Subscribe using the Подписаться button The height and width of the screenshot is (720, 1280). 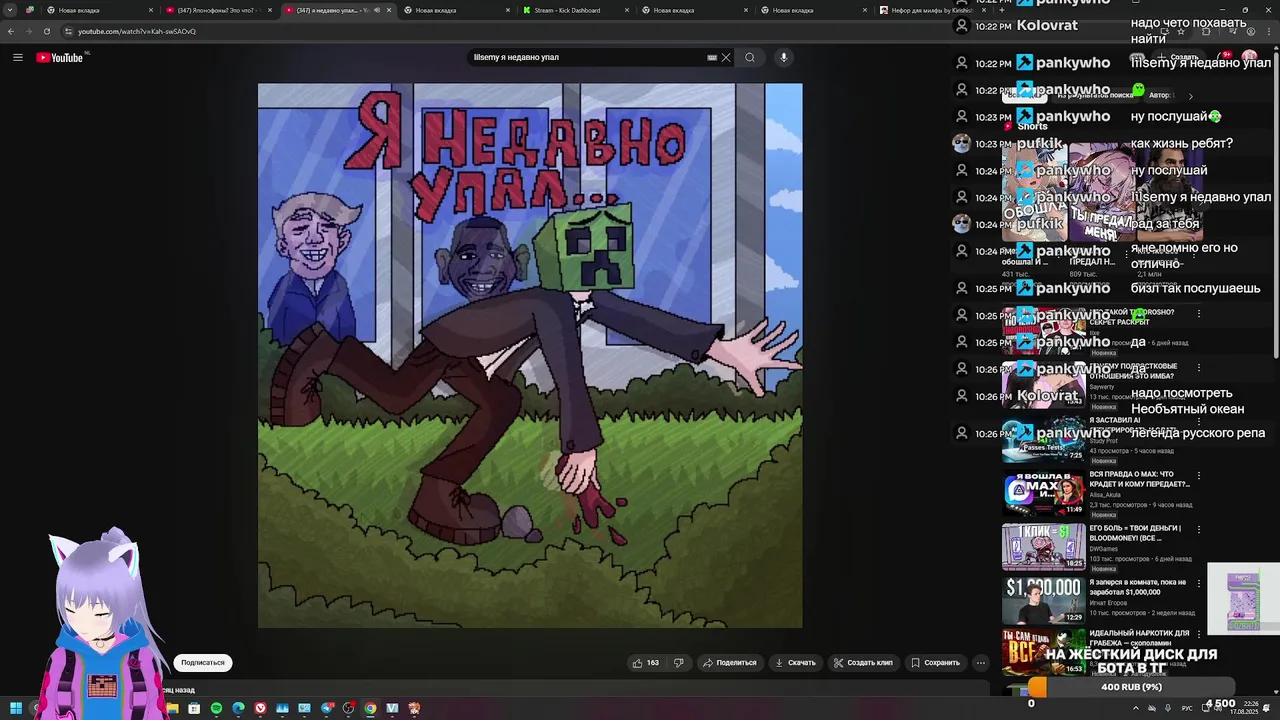(x=203, y=662)
